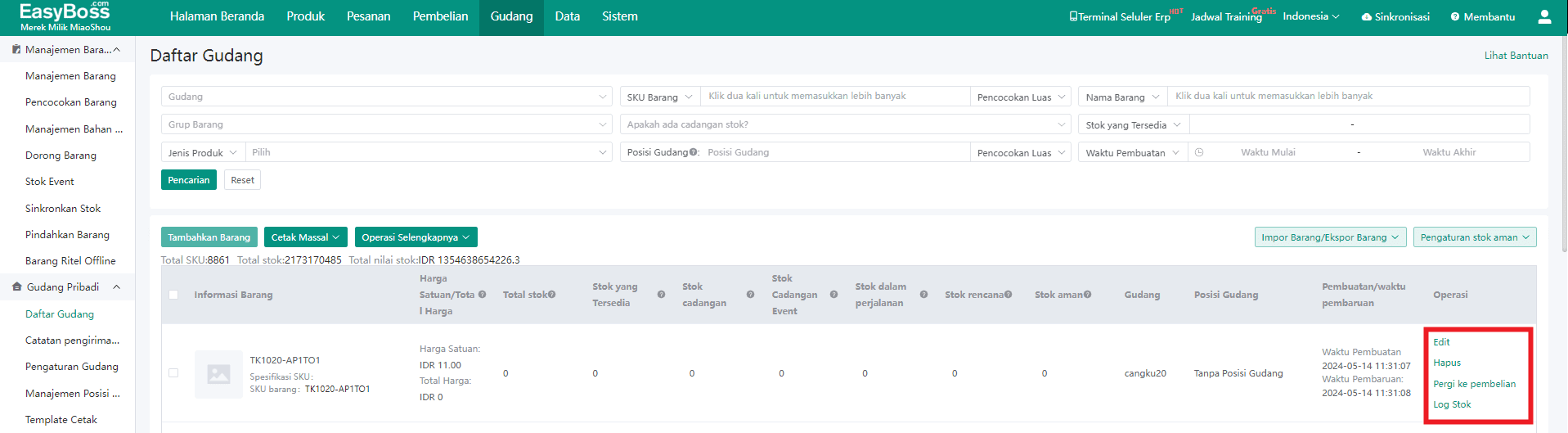Click Stok dalam perjalanan help icon
Image resolution: width=1568 pixels, height=433 pixels.
pos(923,295)
